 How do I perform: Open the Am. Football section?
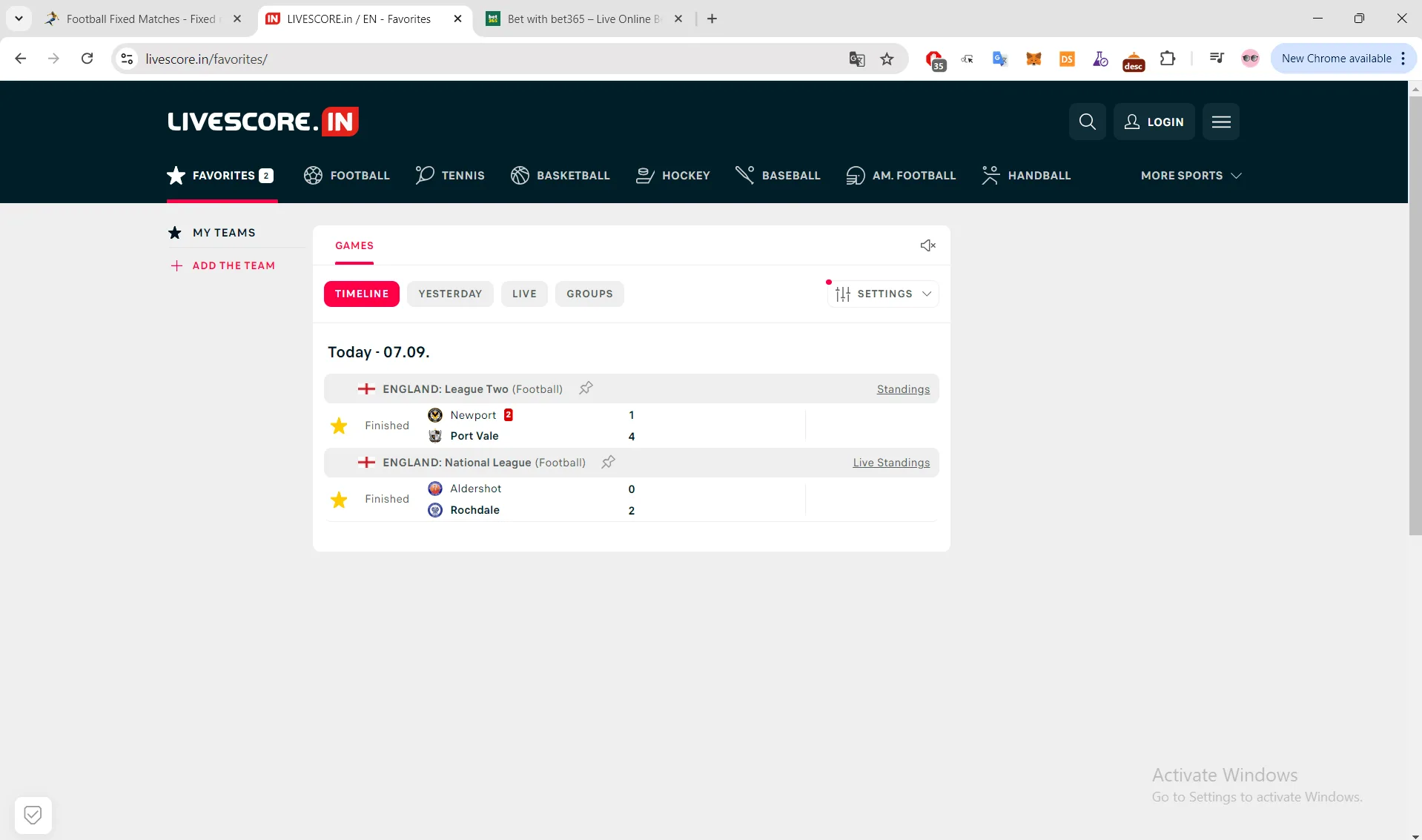(x=901, y=176)
